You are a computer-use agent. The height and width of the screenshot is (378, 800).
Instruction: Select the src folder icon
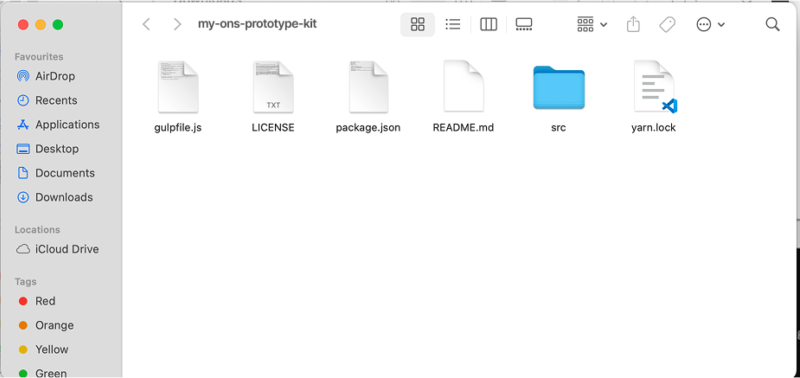(559, 87)
